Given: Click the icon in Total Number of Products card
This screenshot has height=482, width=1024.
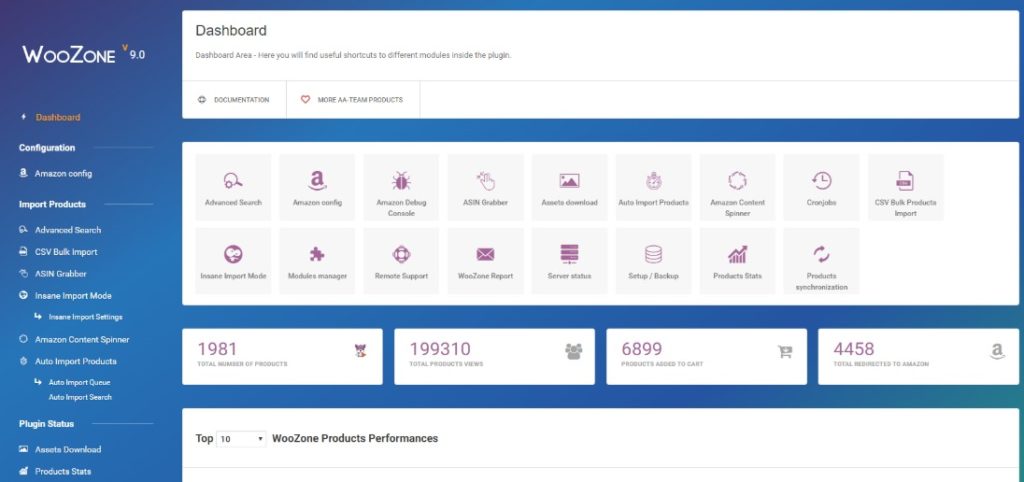Looking at the screenshot, I should [360, 351].
